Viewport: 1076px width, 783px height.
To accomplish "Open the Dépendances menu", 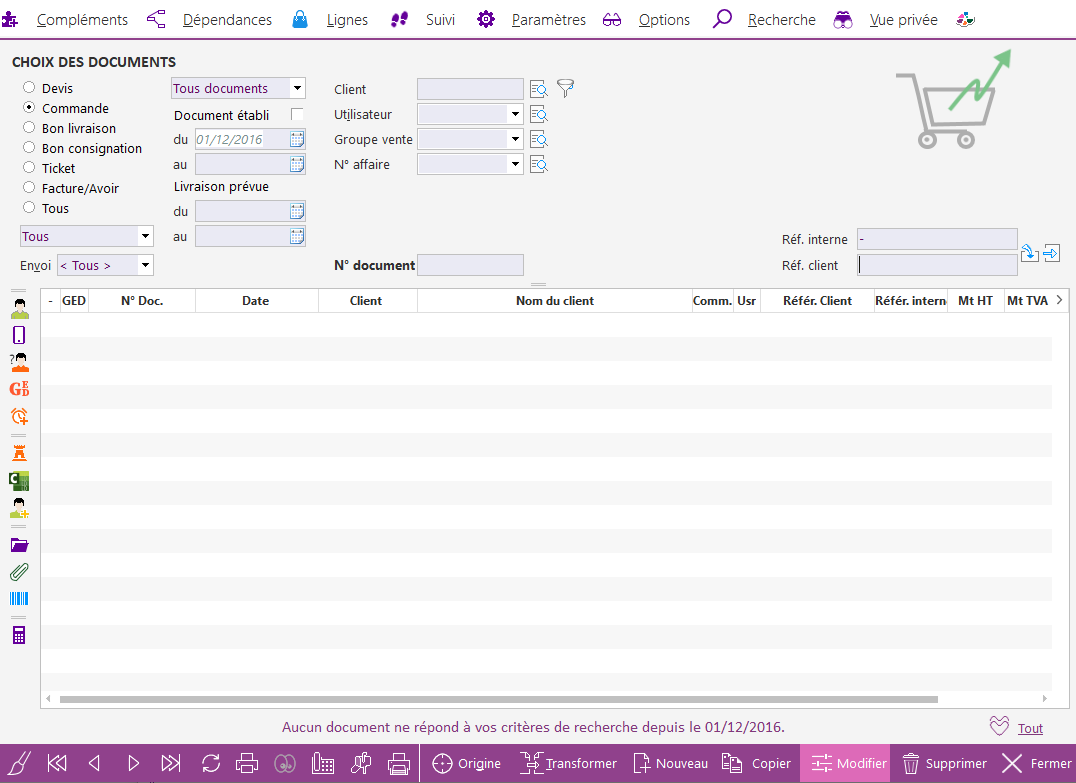I will point(226,20).
